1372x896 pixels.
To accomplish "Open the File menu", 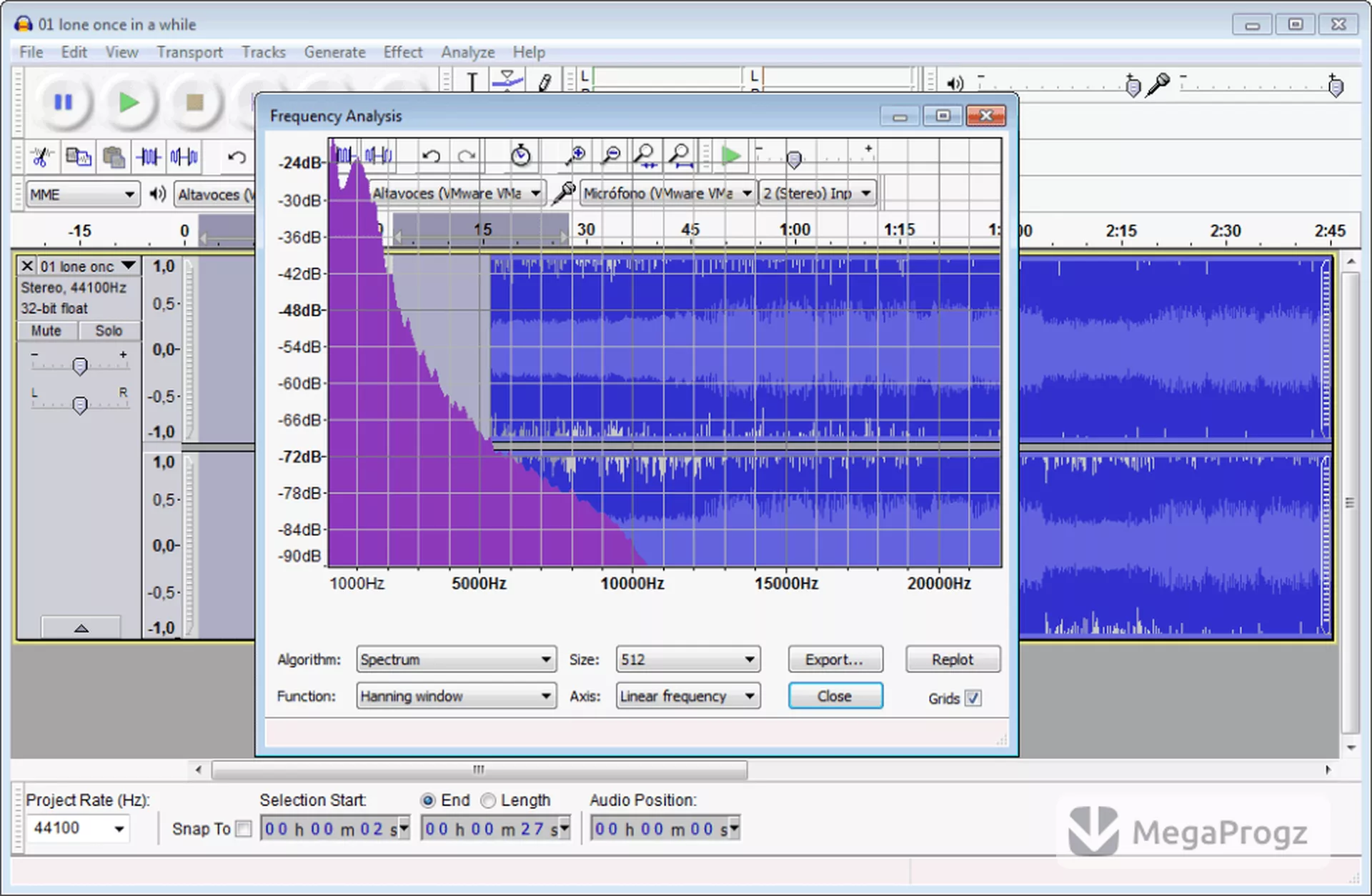I will 31,52.
